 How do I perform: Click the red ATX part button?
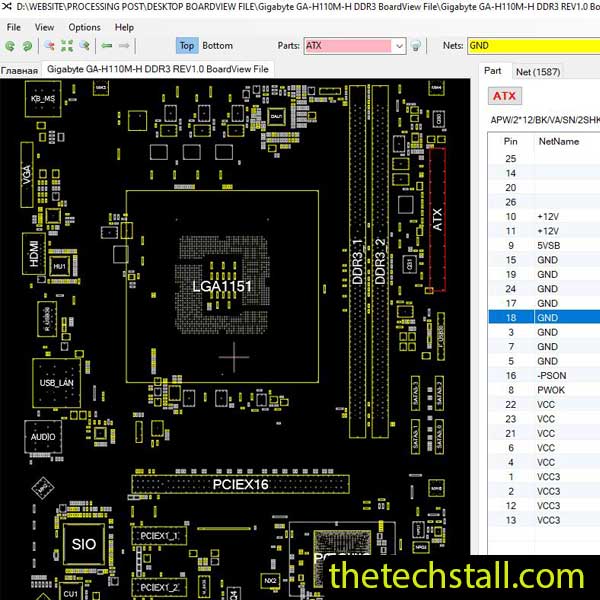(505, 96)
